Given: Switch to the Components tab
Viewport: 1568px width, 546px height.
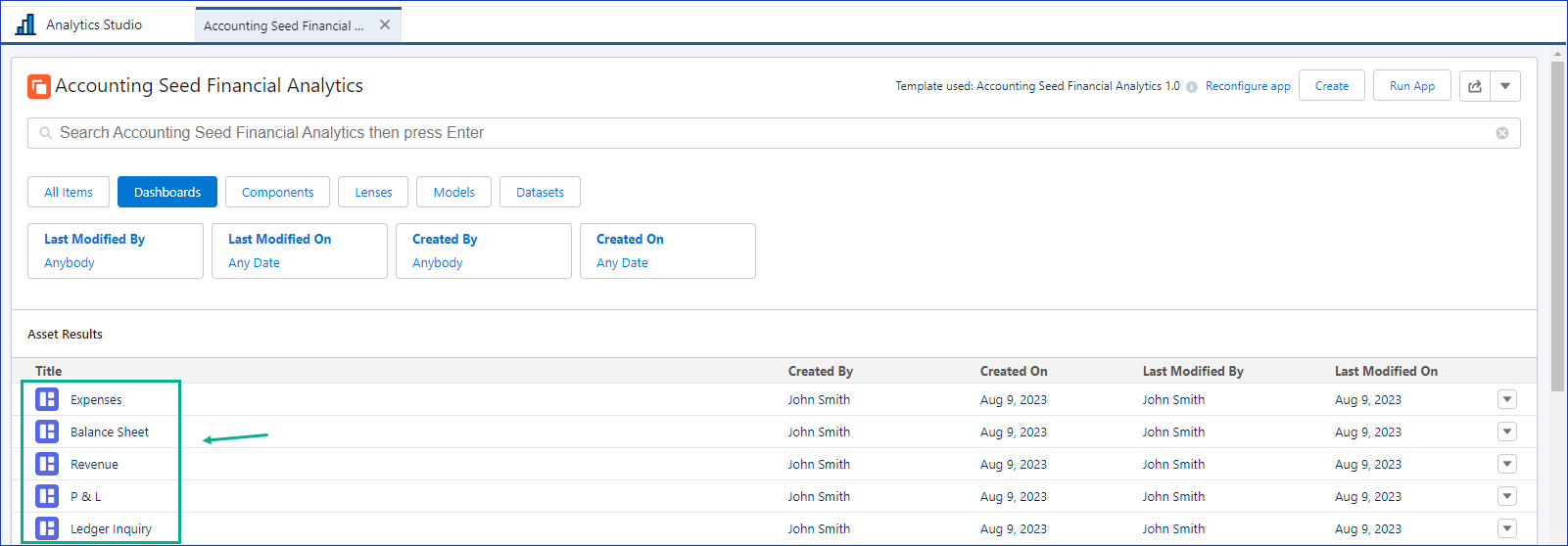Looking at the screenshot, I should pos(278,192).
